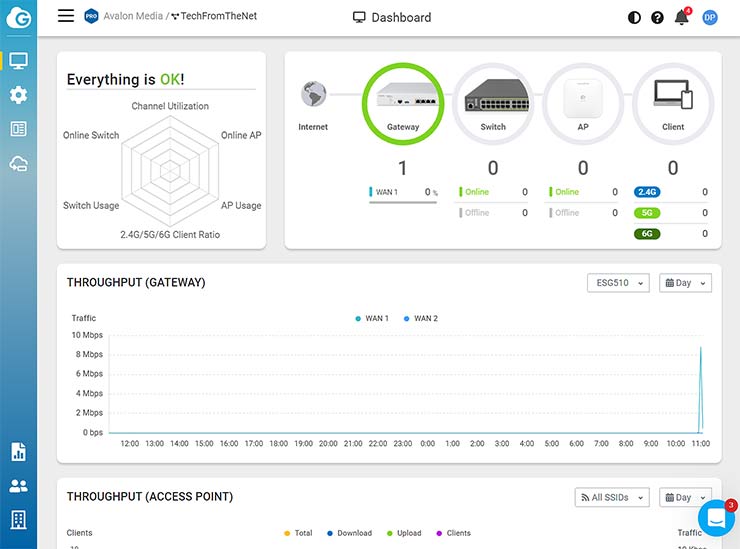Click the help question mark icon
740x549 pixels.
tap(657, 18)
